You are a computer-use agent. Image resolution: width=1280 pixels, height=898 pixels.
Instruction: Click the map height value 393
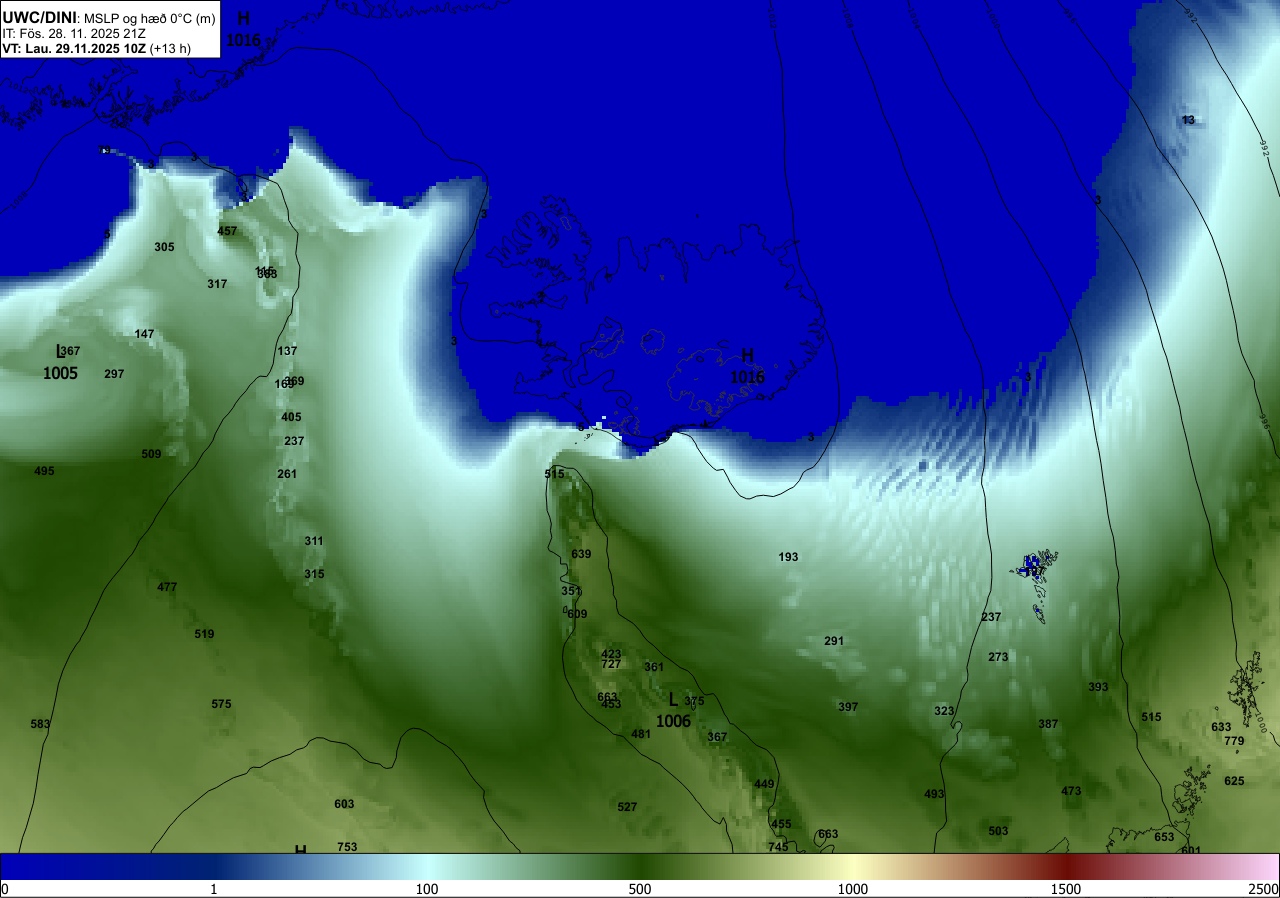[1098, 687]
